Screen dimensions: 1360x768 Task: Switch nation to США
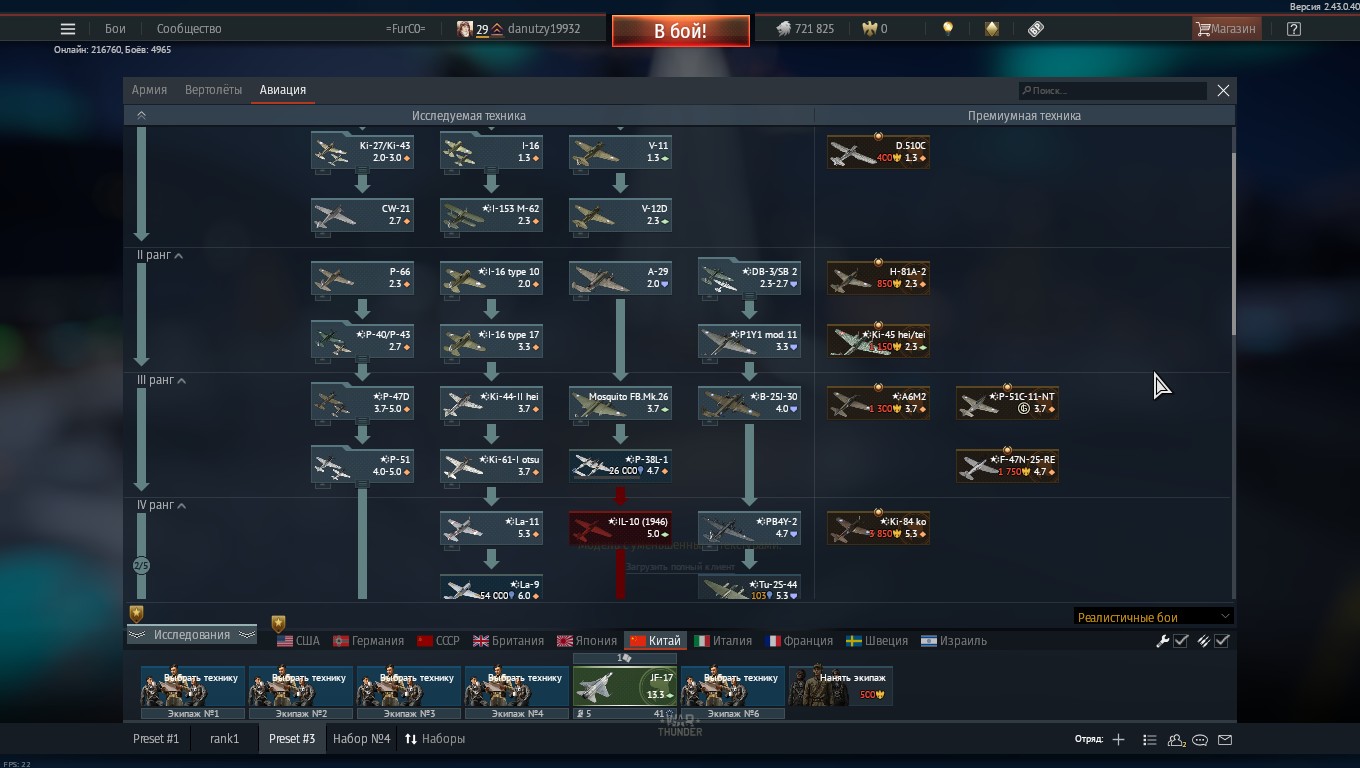pos(298,641)
